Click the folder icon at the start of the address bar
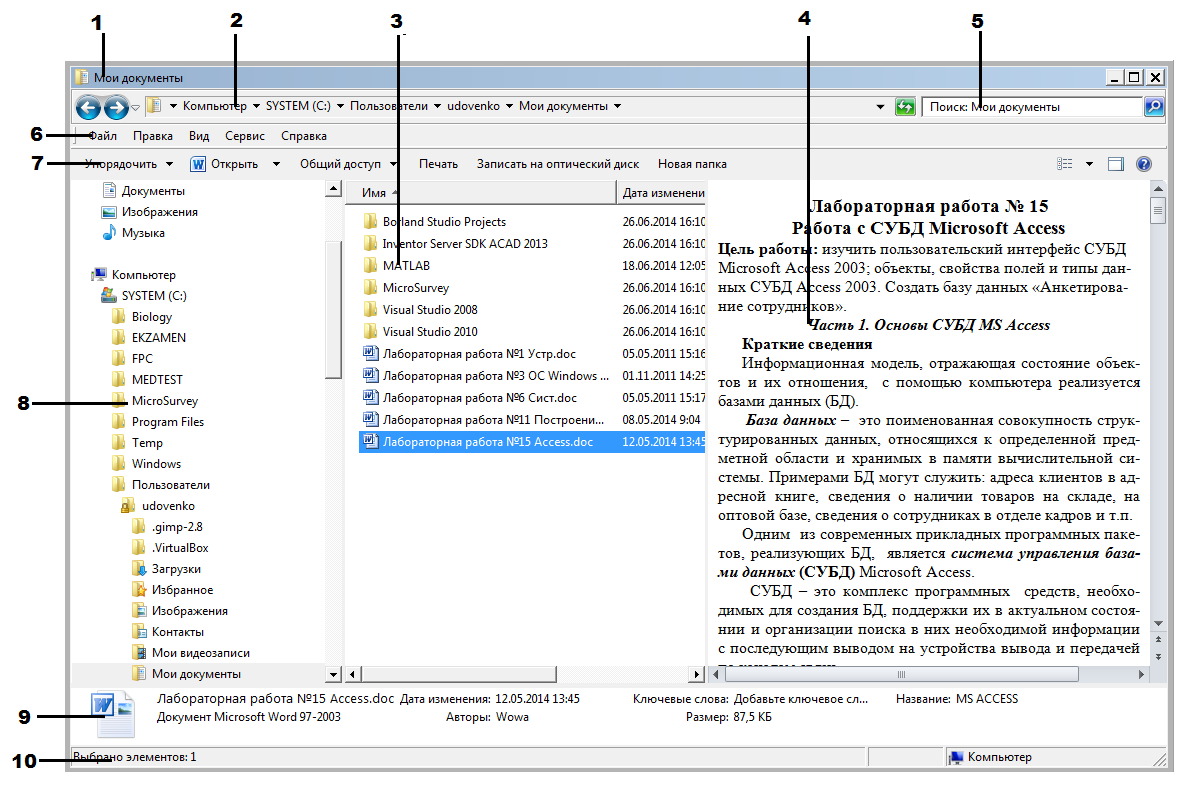Viewport: 1202px width, 802px height. pos(154,105)
